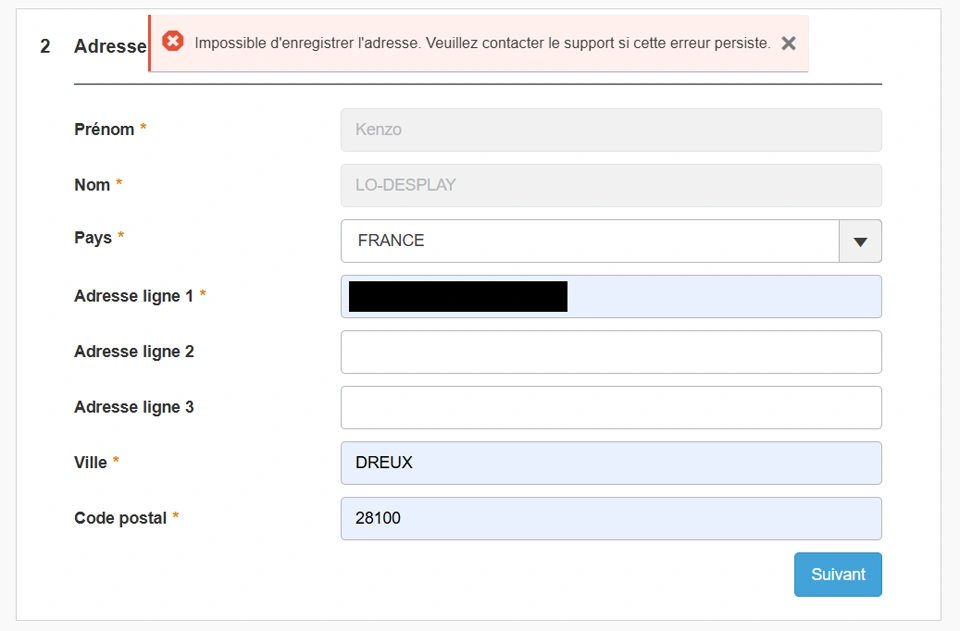Click the Ville field containing DREUX
The height and width of the screenshot is (631, 960).
tap(611, 463)
